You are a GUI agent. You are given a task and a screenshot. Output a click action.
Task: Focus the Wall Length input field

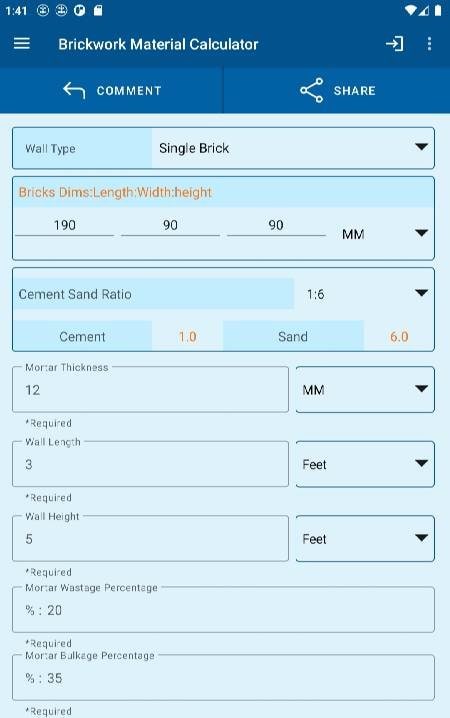coord(150,464)
